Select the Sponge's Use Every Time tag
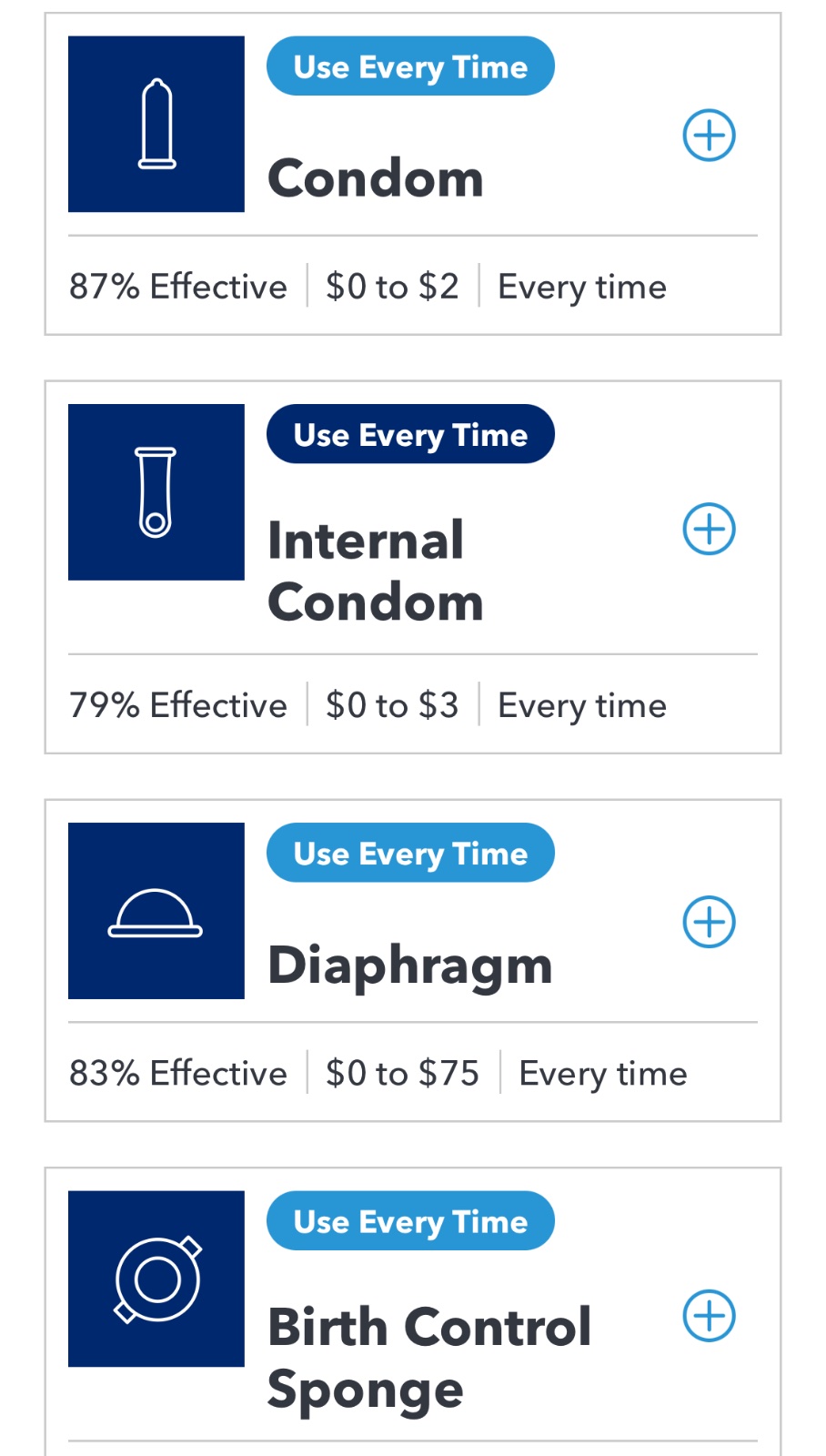Image resolution: width=826 pixels, height=1456 pixels. (x=410, y=1220)
